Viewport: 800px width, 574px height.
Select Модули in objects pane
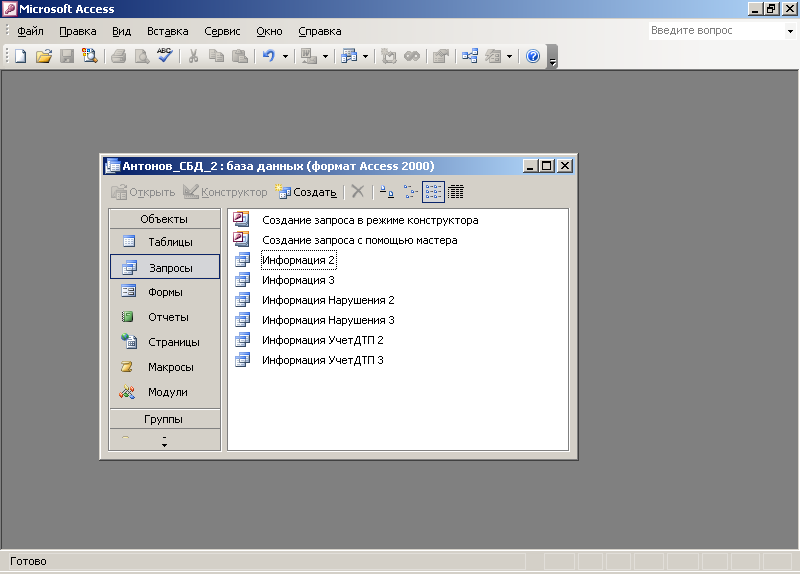[x=164, y=392]
